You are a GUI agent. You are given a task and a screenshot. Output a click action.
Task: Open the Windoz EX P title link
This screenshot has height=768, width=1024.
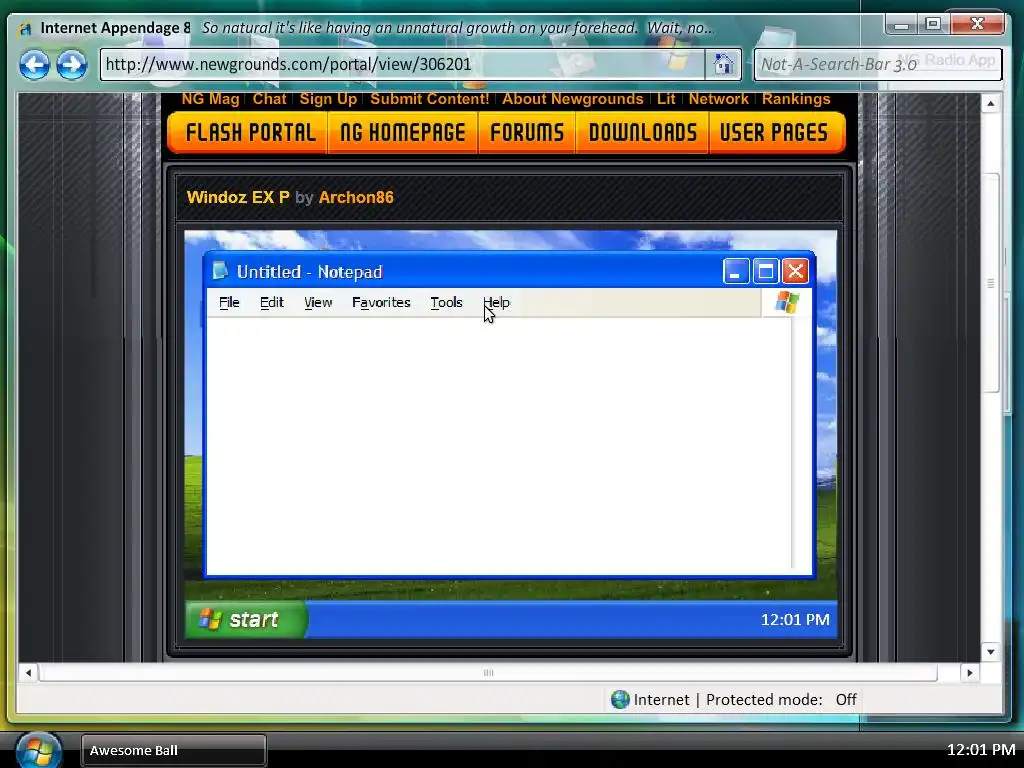click(x=238, y=197)
